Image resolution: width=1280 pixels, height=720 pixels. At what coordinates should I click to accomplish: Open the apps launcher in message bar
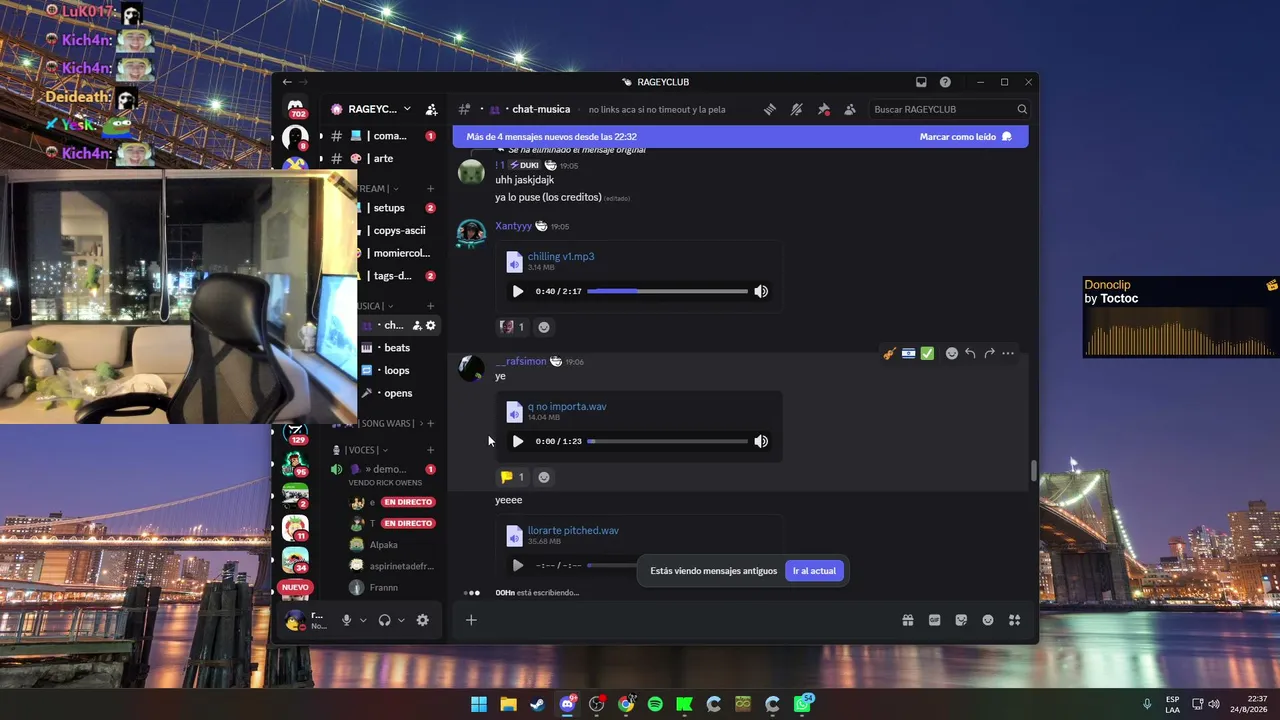(1014, 620)
